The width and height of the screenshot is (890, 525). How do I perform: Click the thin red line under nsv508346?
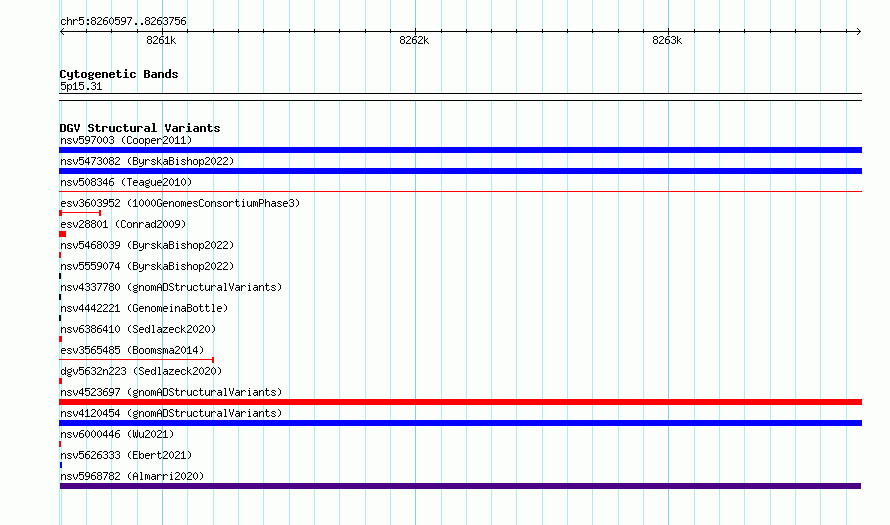click(x=460, y=192)
